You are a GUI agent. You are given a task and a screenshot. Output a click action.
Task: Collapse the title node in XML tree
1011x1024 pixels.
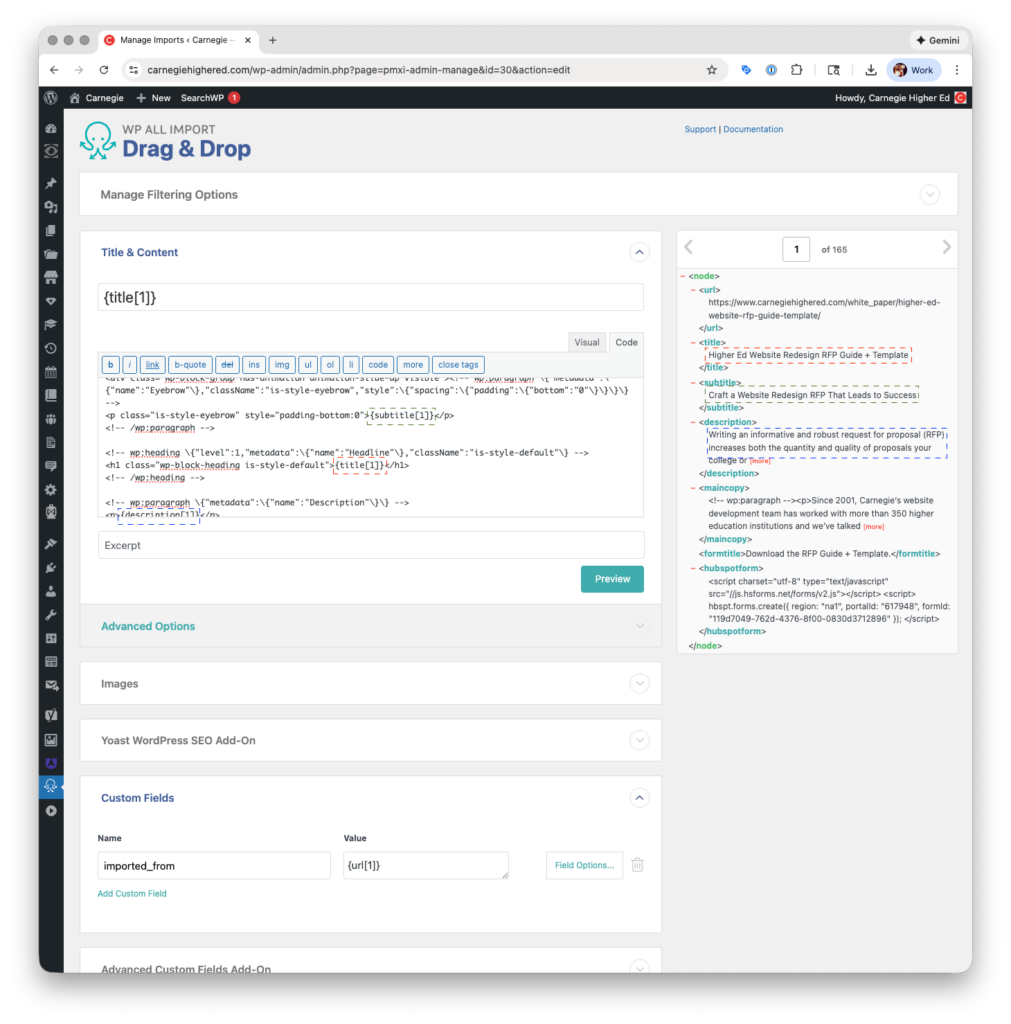(x=694, y=342)
